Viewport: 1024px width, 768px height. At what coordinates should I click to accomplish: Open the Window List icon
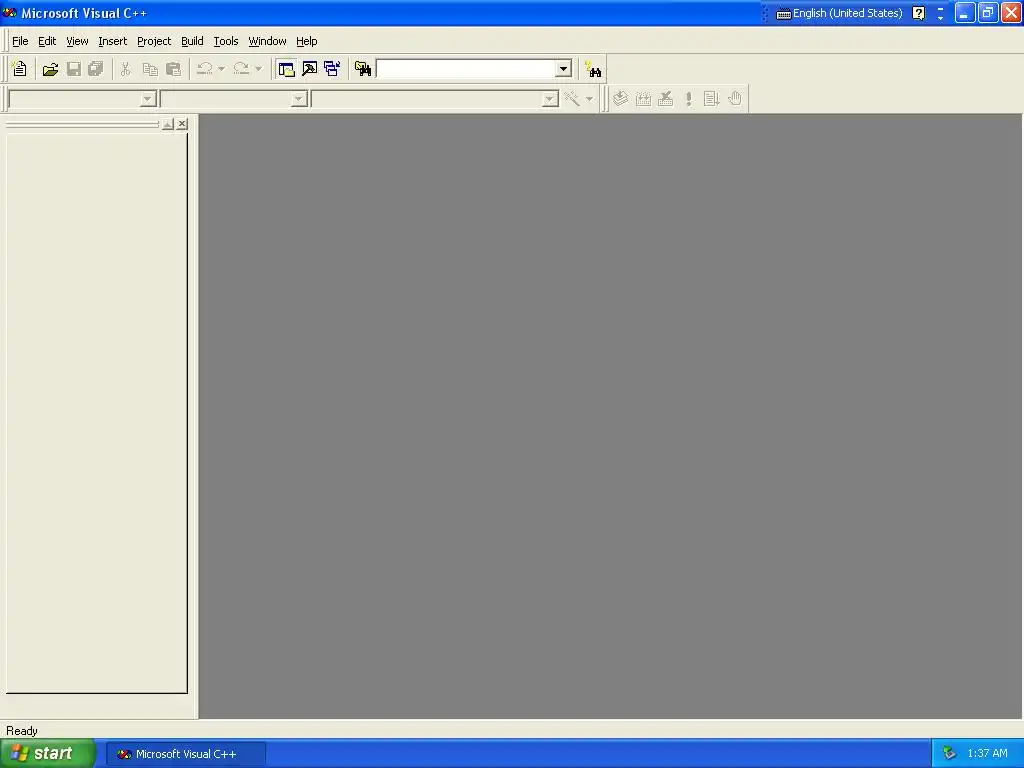coord(332,69)
